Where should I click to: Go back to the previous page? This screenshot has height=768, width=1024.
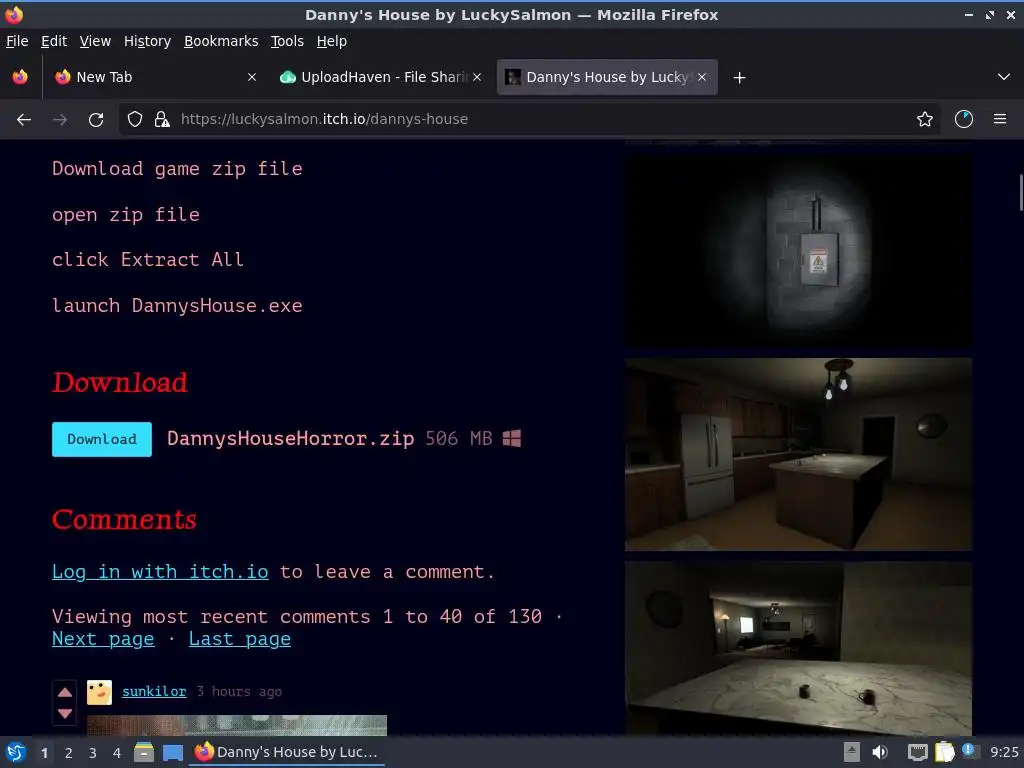(24, 120)
